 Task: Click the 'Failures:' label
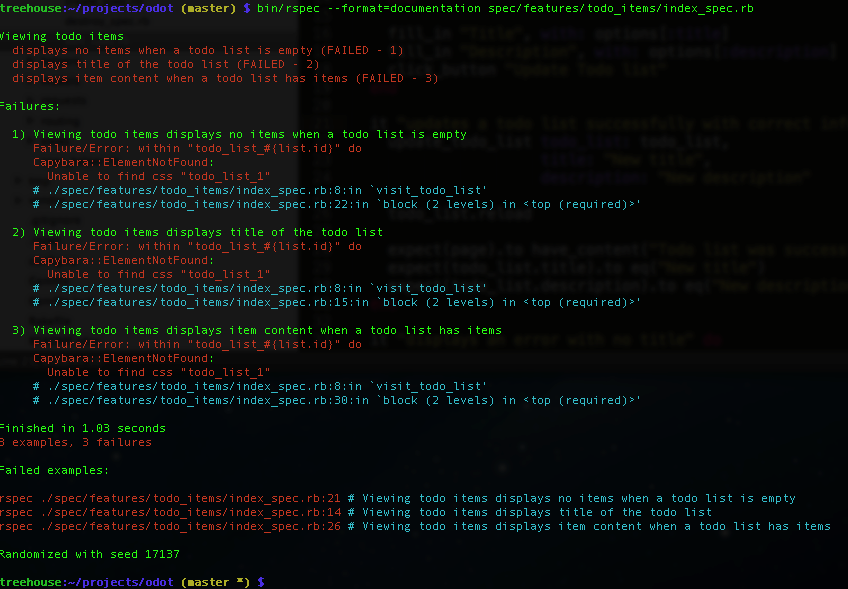point(30,106)
